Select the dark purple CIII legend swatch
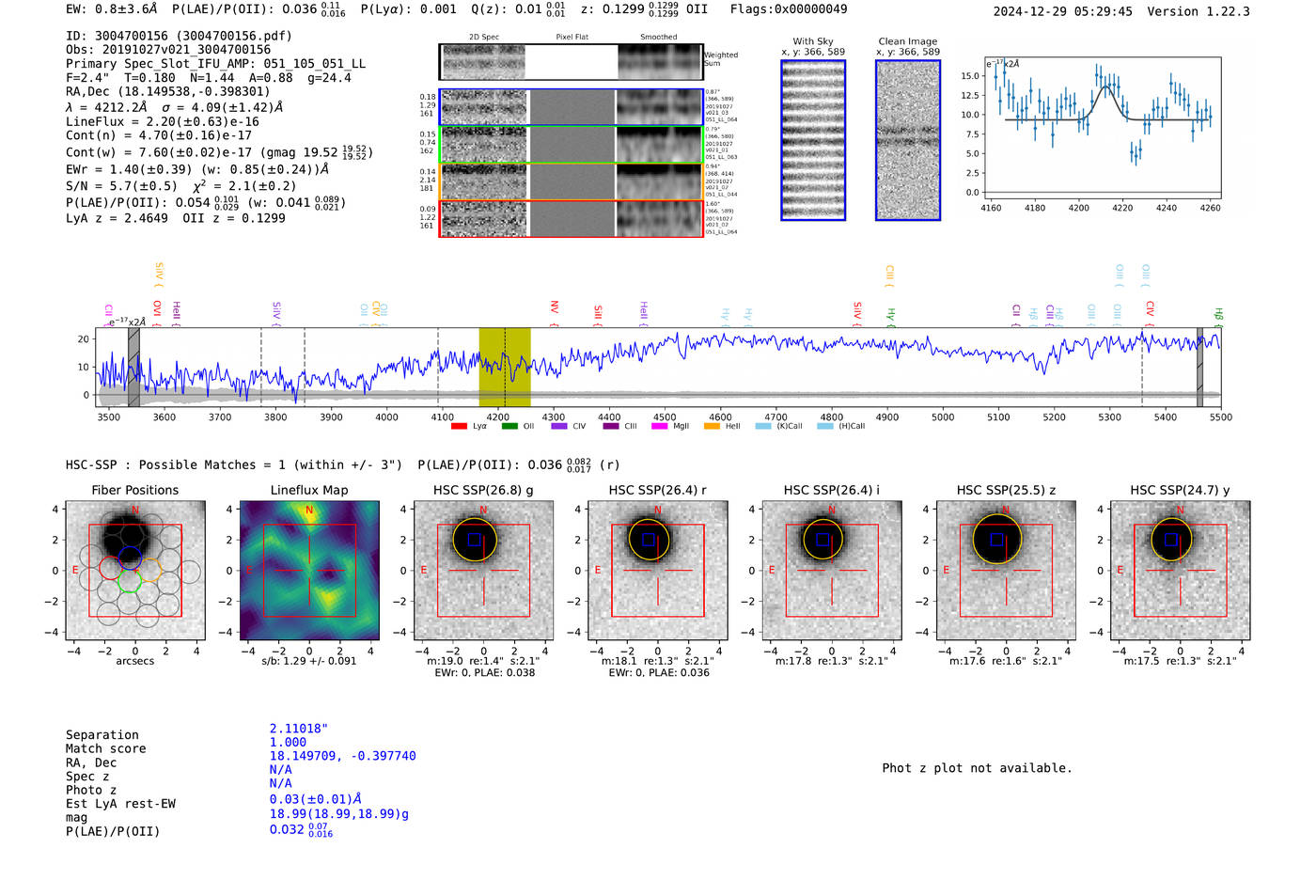Viewport: 1316px width, 896px height. point(611,426)
